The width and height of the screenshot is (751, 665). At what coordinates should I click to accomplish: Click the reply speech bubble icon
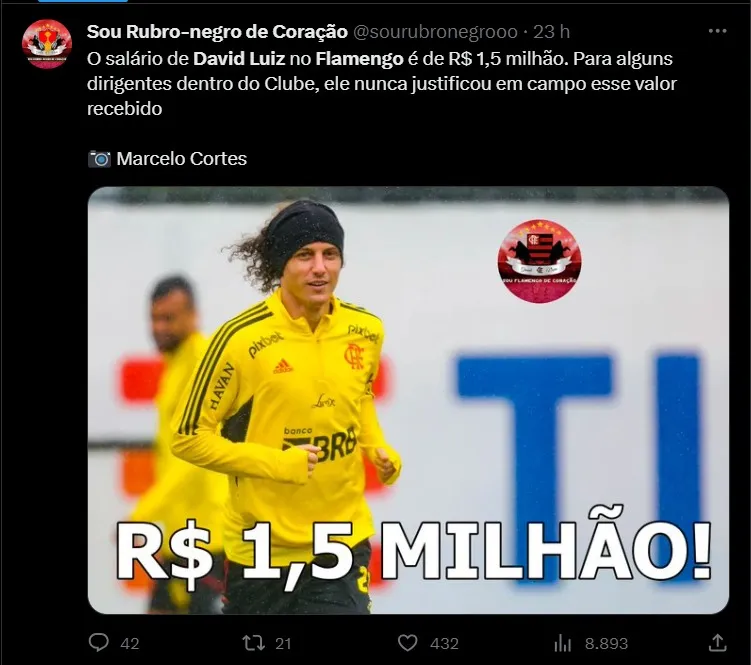[99, 642]
